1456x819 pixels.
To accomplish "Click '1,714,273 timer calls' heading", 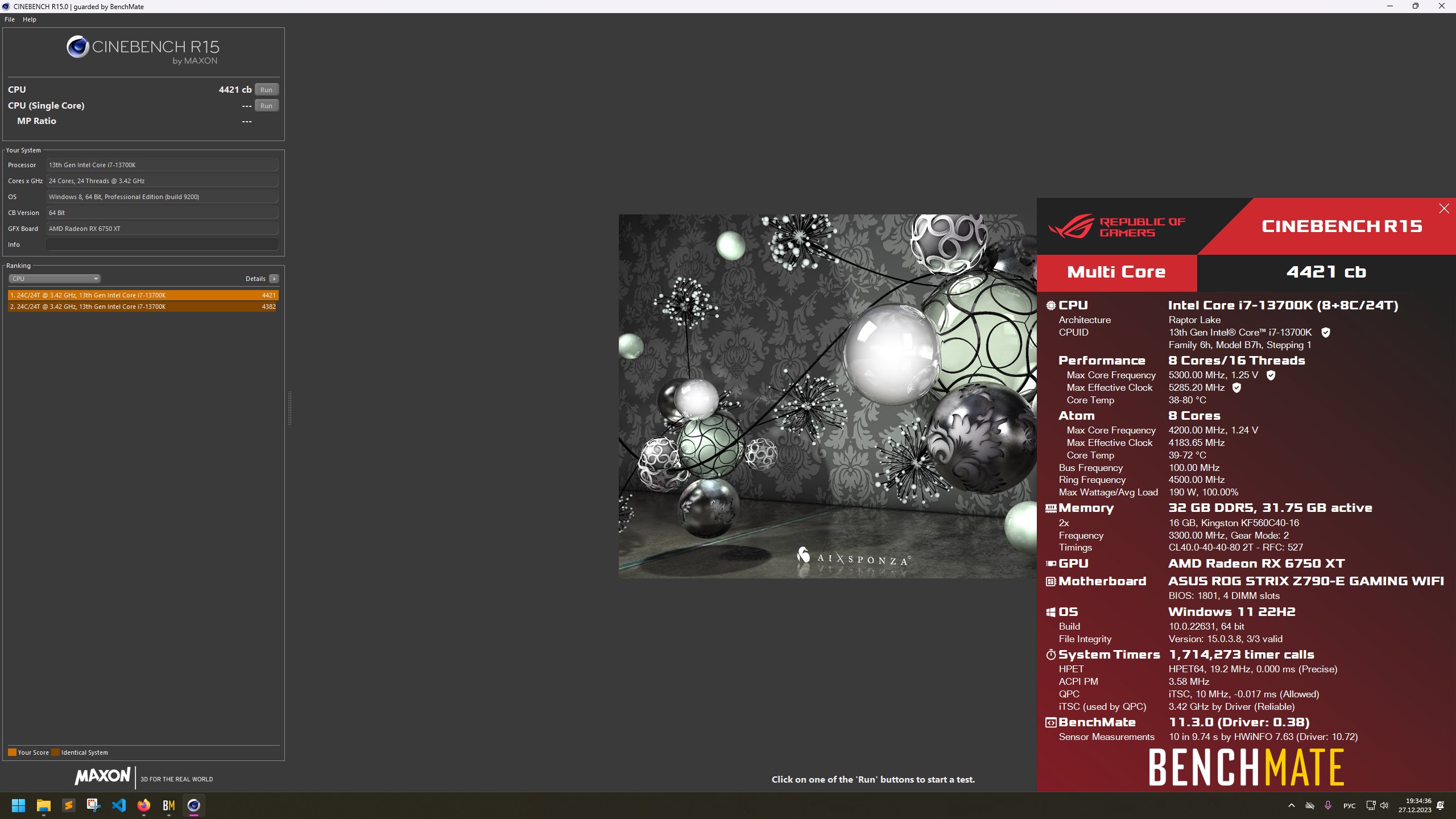I will point(1242,655).
